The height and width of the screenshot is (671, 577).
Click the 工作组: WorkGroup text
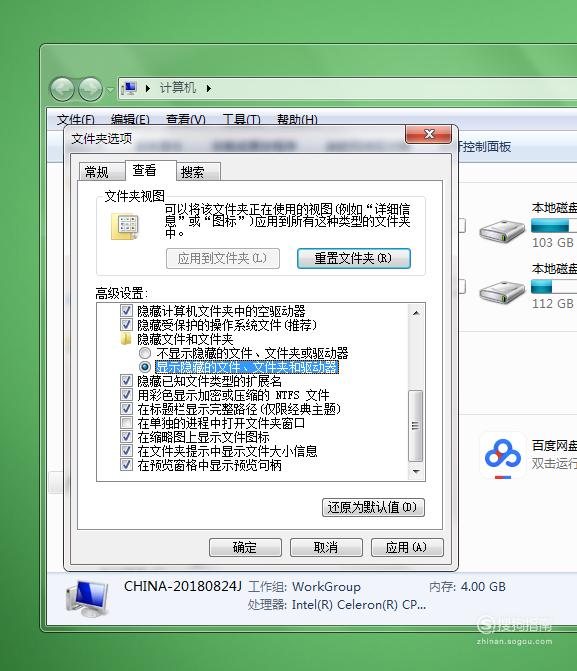pyautogui.click(x=304, y=587)
